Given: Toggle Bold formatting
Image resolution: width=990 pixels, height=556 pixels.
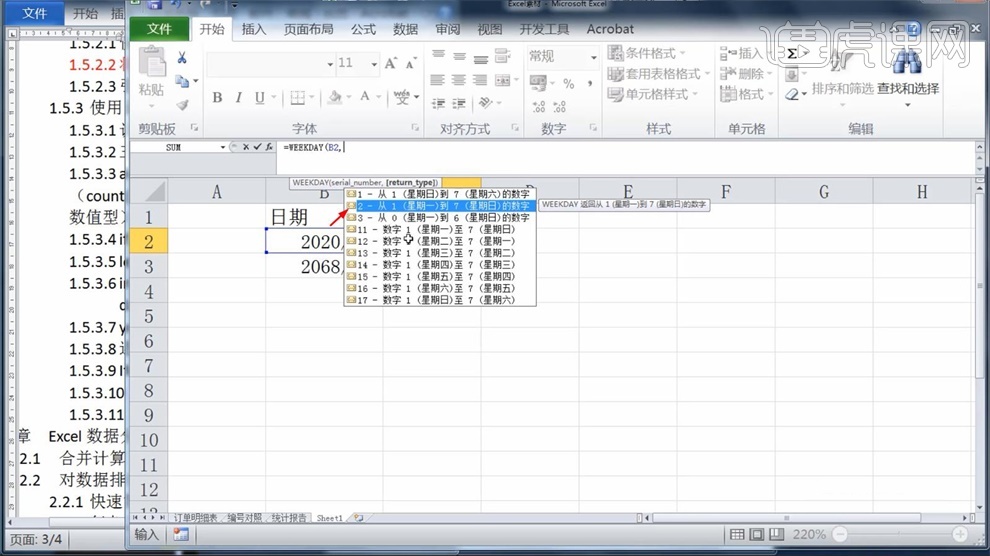Looking at the screenshot, I should pos(217,97).
